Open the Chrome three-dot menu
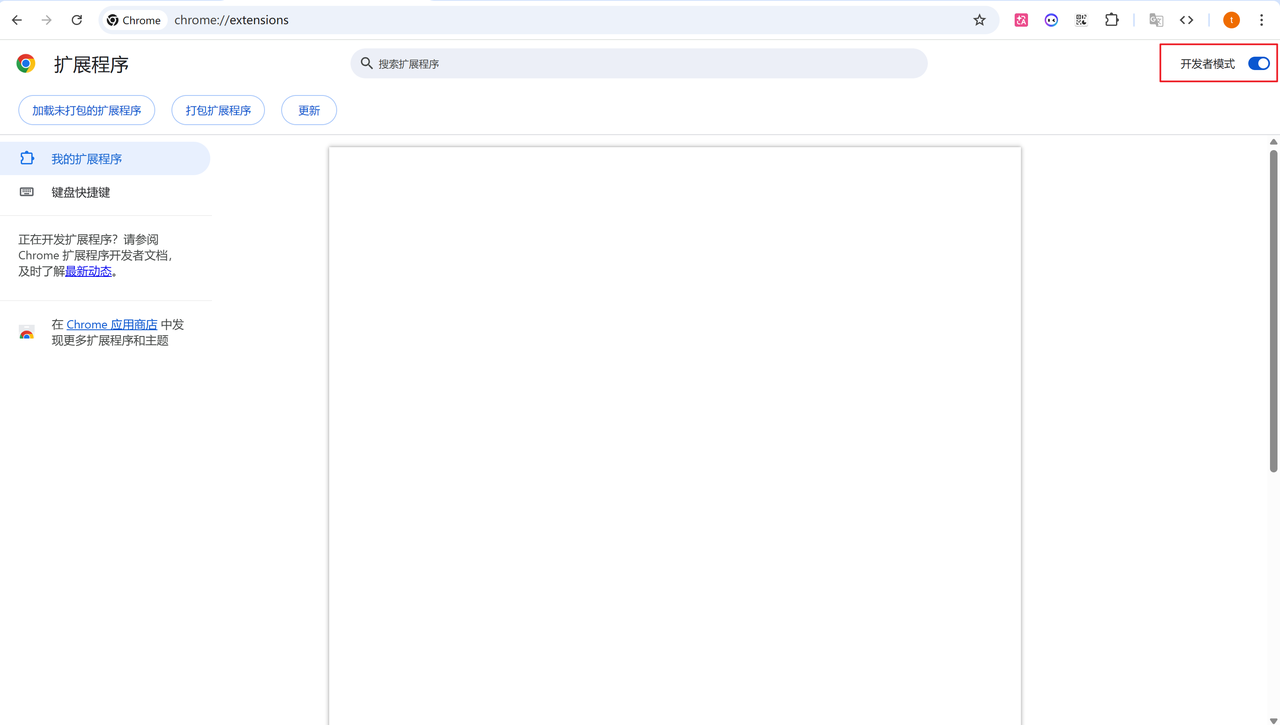The width and height of the screenshot is (1280, 725). pos(1261,20)
